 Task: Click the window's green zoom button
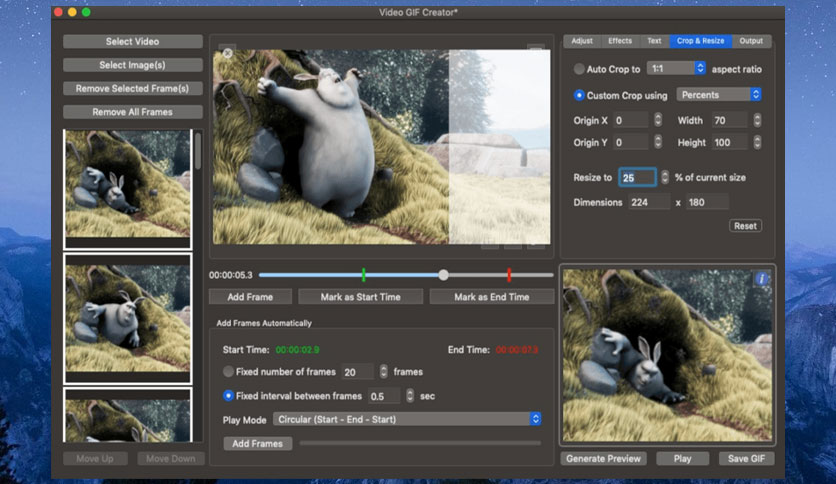[86, 12]
